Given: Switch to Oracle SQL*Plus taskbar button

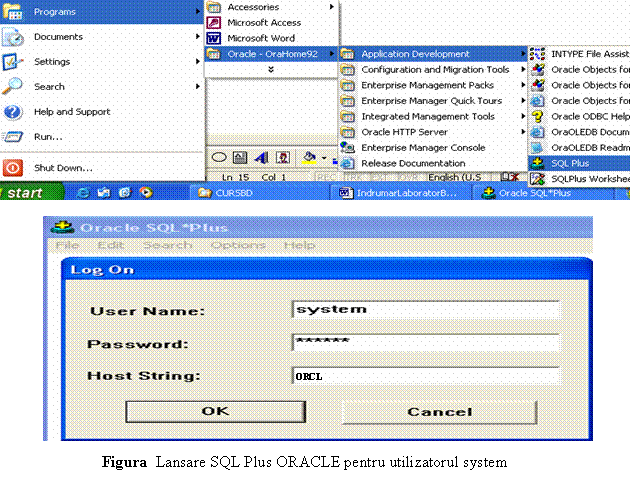Looking at the screenshot, I should tap(542, 193).
